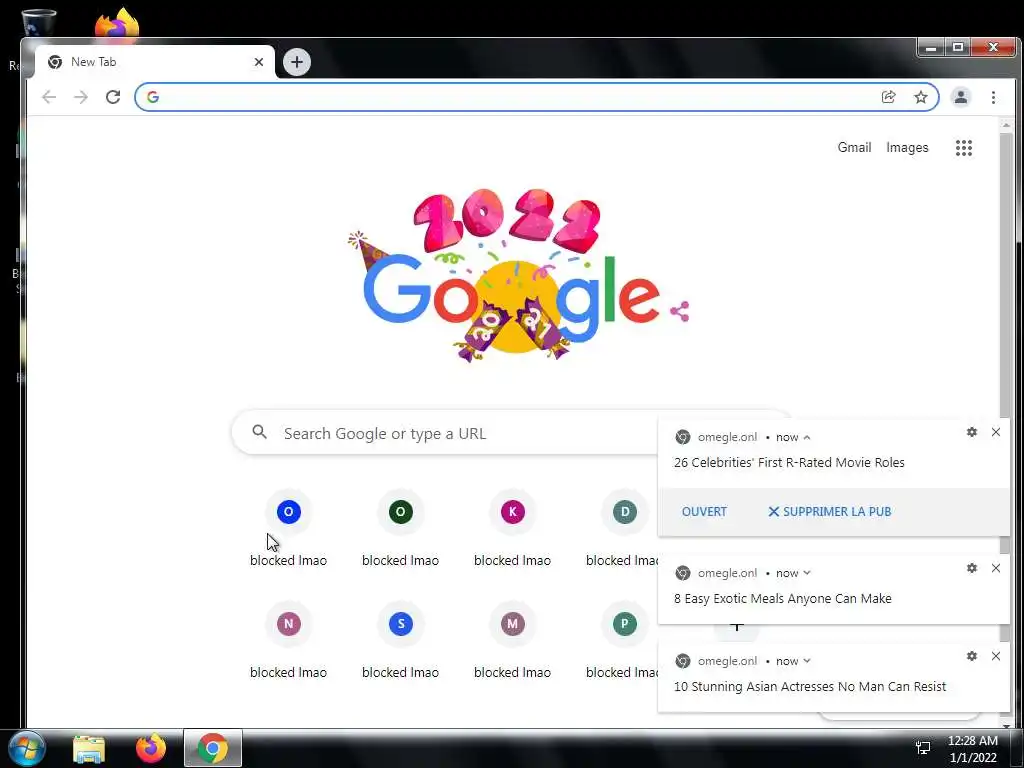Share the 2022 doodle via share icon
This screenshot has height=768, width=1024.
pos(680,311)
